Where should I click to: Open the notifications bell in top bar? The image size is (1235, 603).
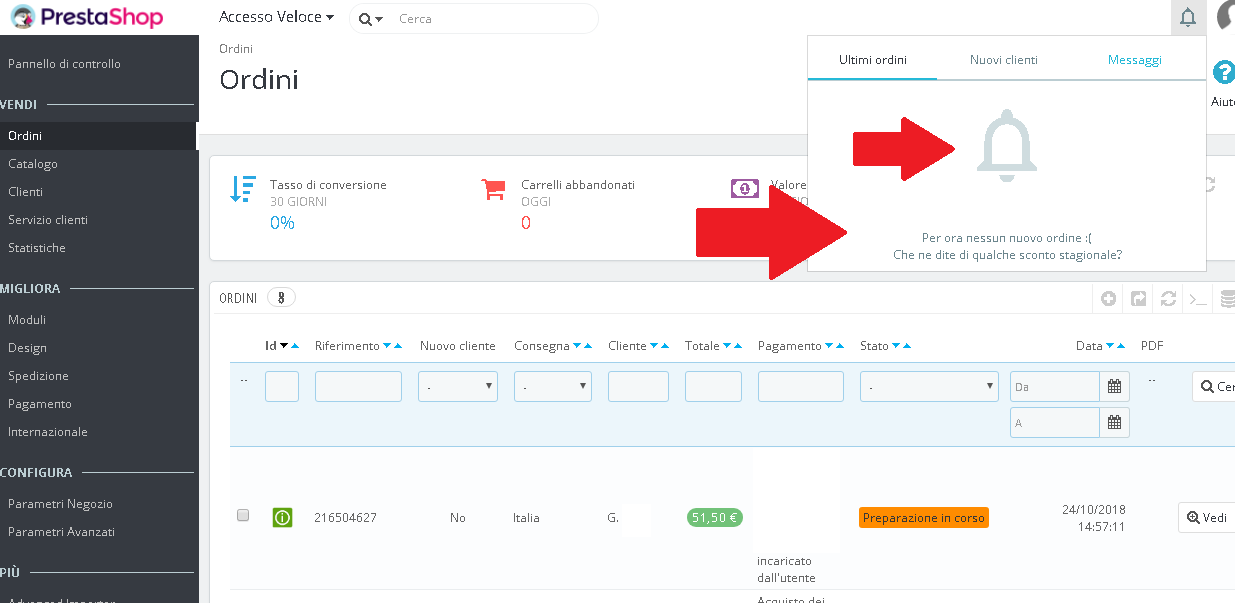pyautogui.click(x=1187, y=18)
